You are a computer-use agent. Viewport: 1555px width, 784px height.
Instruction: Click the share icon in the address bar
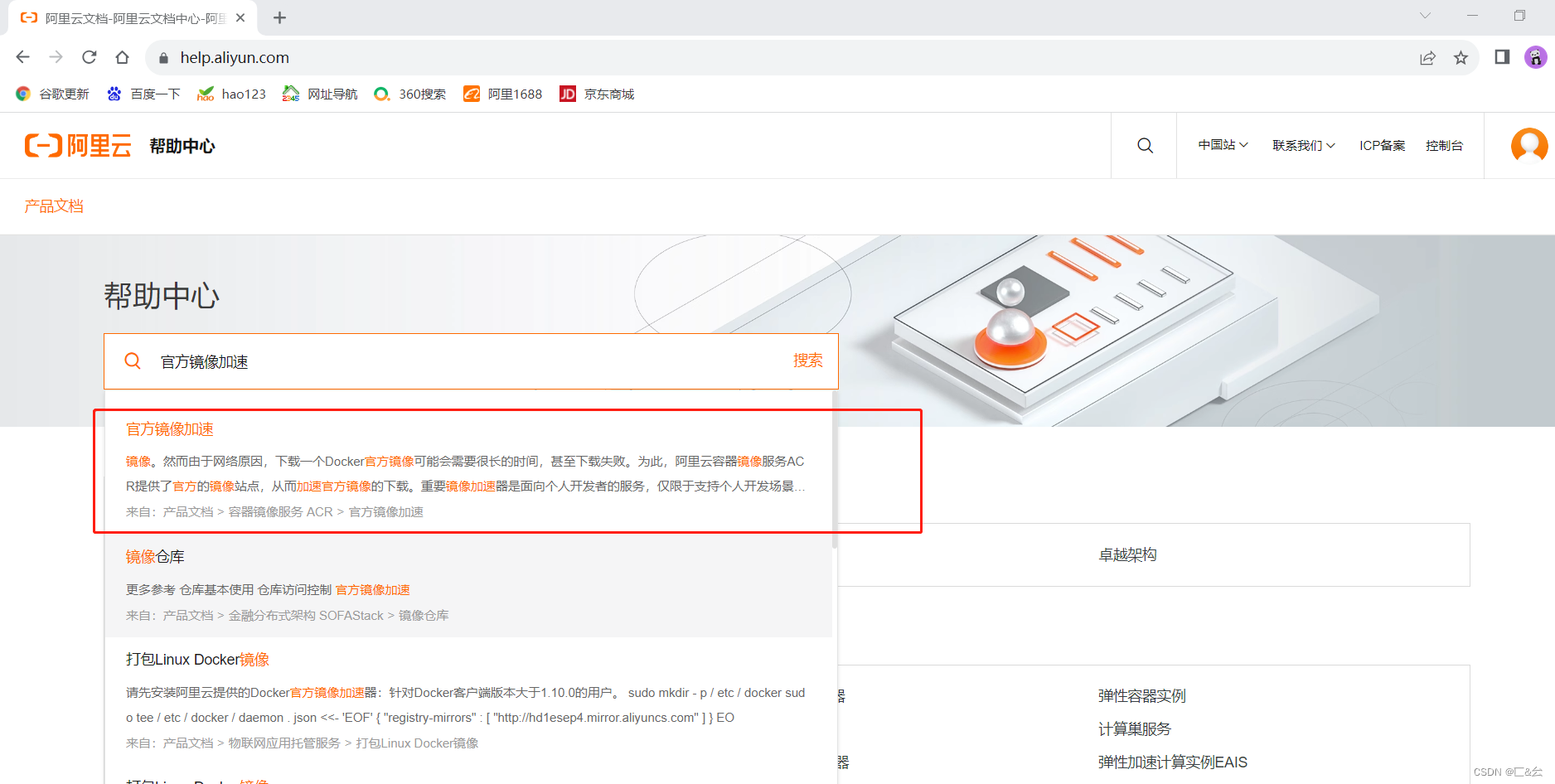[x=1427, y=57]
